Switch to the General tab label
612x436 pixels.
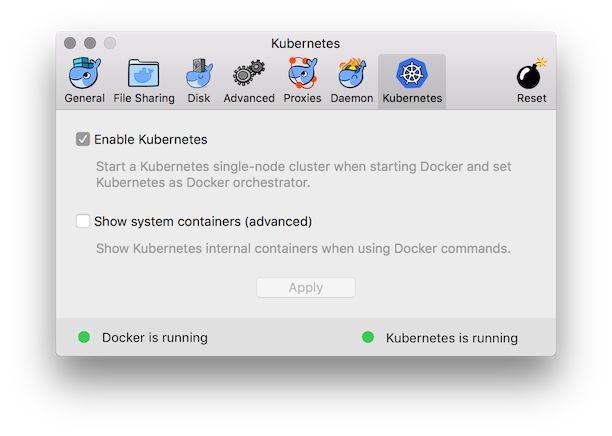84,98
